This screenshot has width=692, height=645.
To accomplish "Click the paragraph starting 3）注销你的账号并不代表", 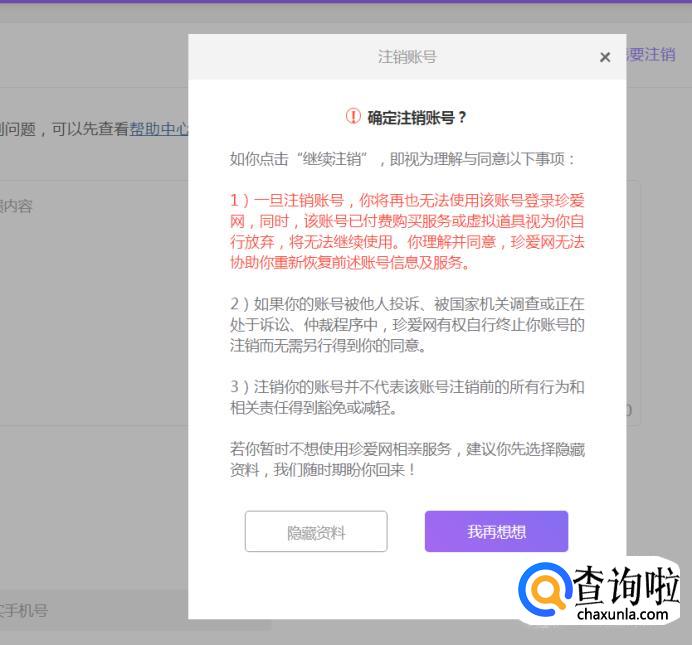I will (407, 397).
